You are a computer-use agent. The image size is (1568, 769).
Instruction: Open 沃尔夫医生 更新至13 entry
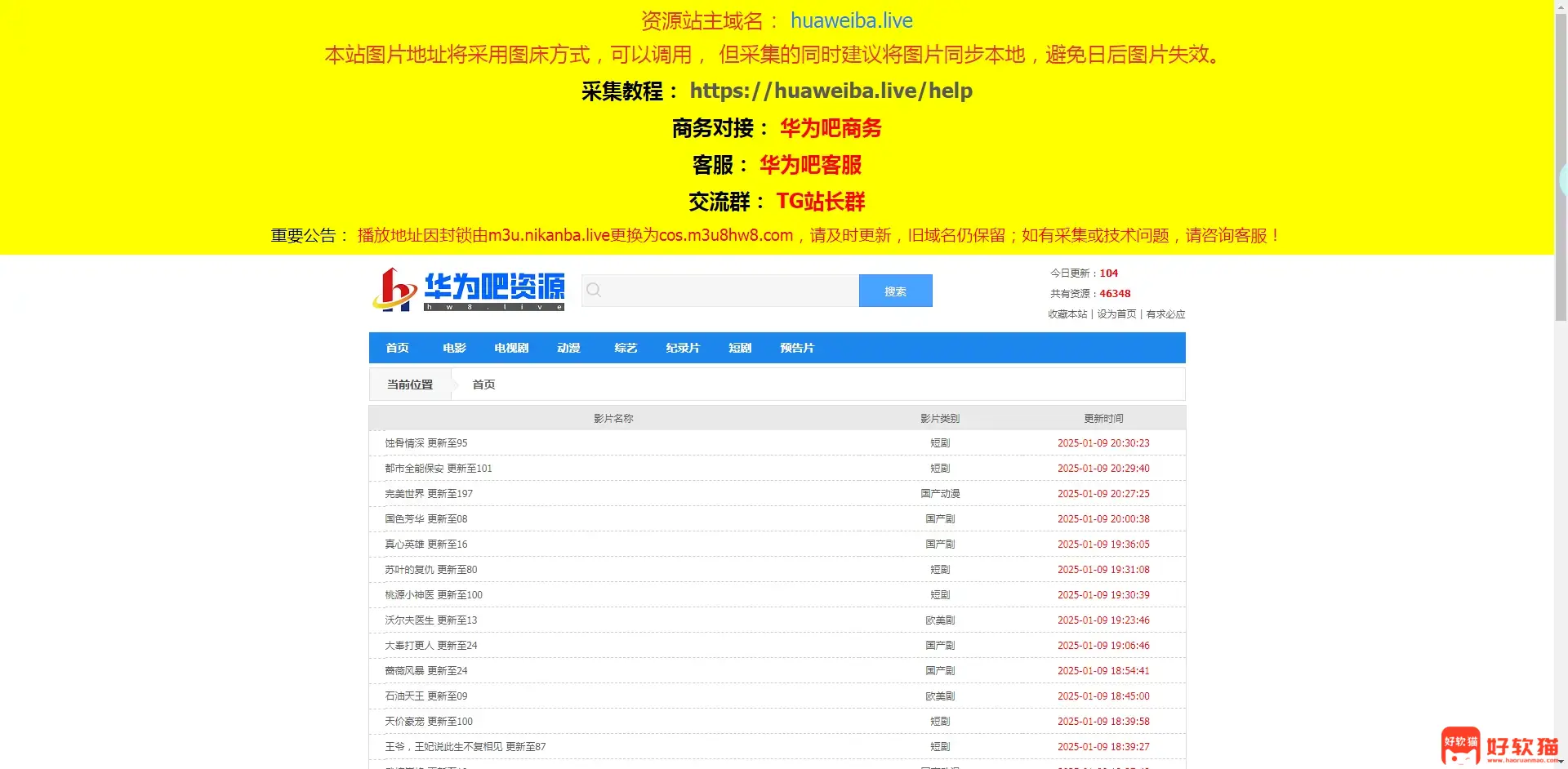(x=431, y=620)
